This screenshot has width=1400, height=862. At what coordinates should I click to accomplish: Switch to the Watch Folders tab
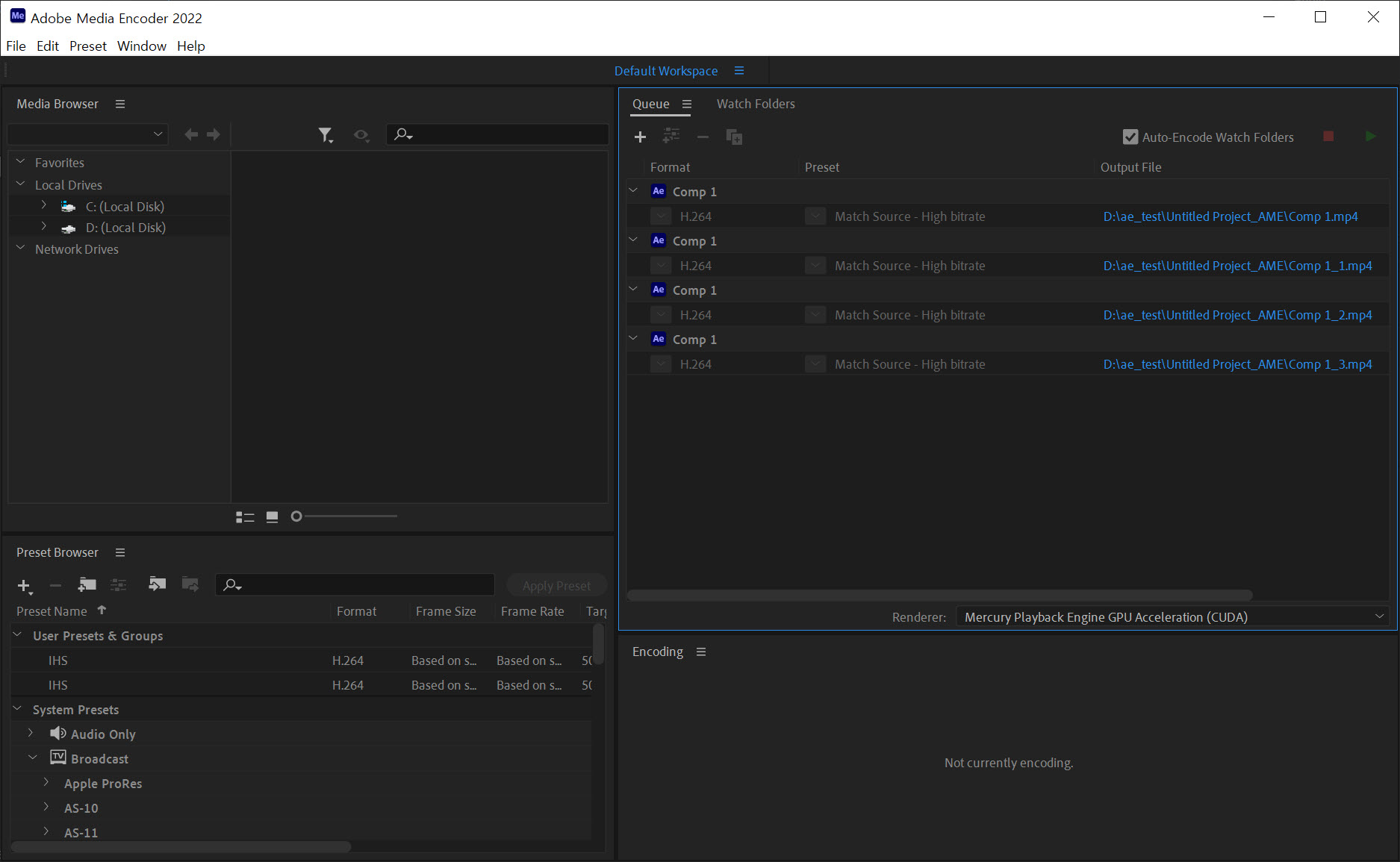[x=756, y=104]
